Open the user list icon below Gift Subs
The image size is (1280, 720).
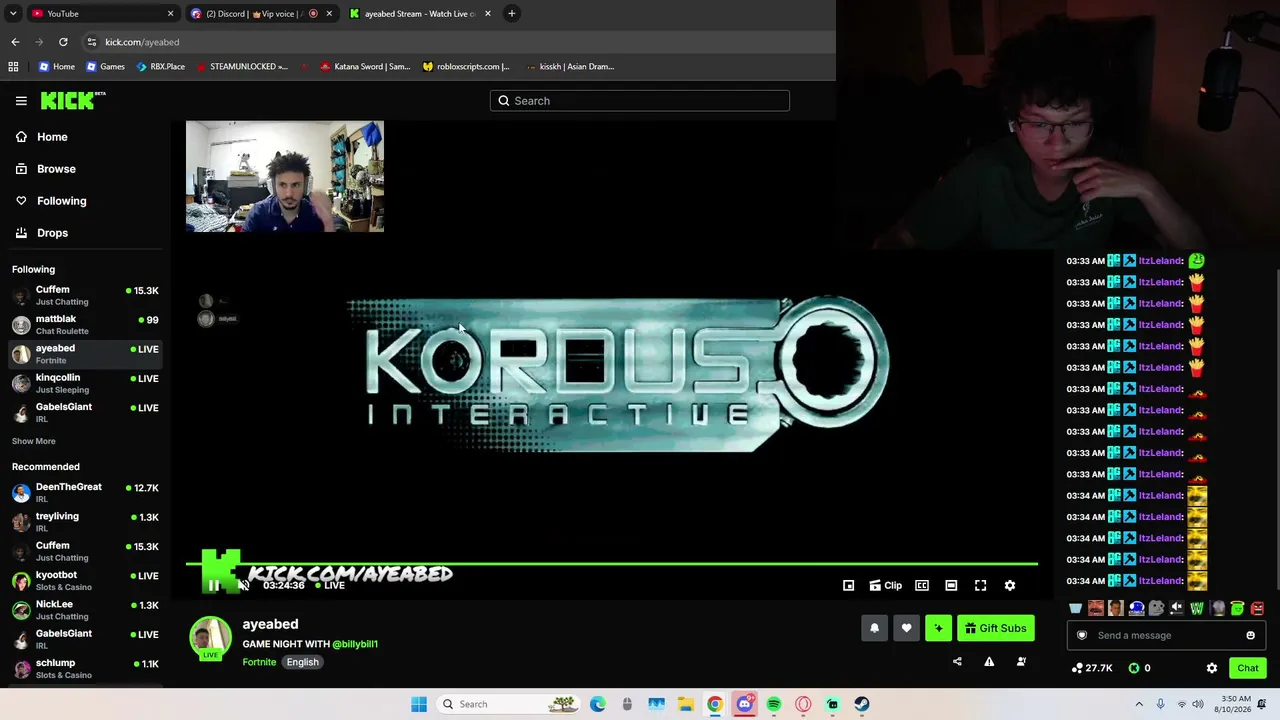pyautogui.click(x=1021, y=662)
